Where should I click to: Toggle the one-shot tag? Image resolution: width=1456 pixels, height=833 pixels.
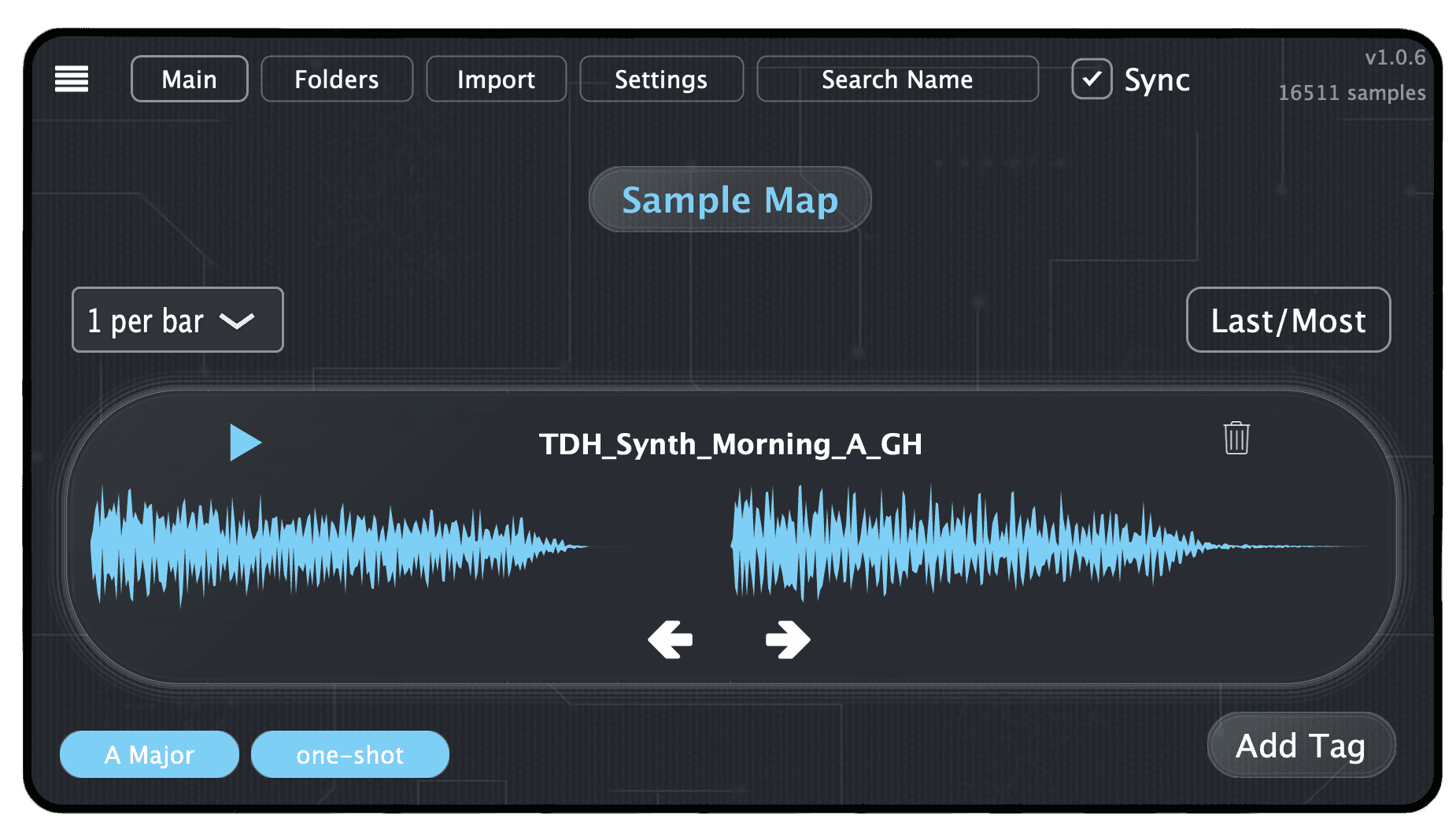tap(350, 754)
